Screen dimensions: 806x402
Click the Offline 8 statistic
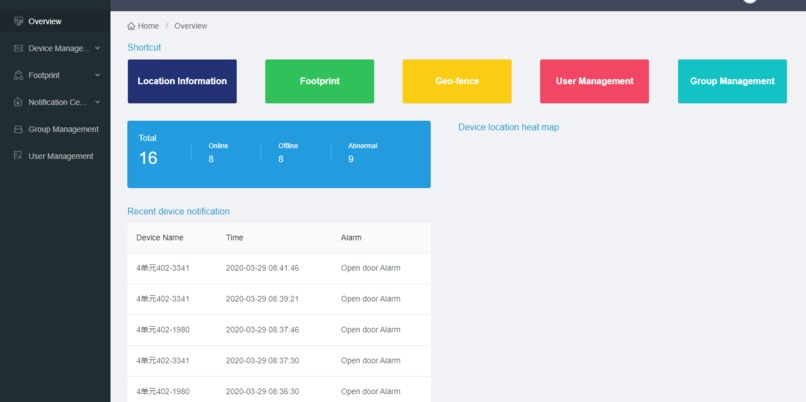coord(288,153)
